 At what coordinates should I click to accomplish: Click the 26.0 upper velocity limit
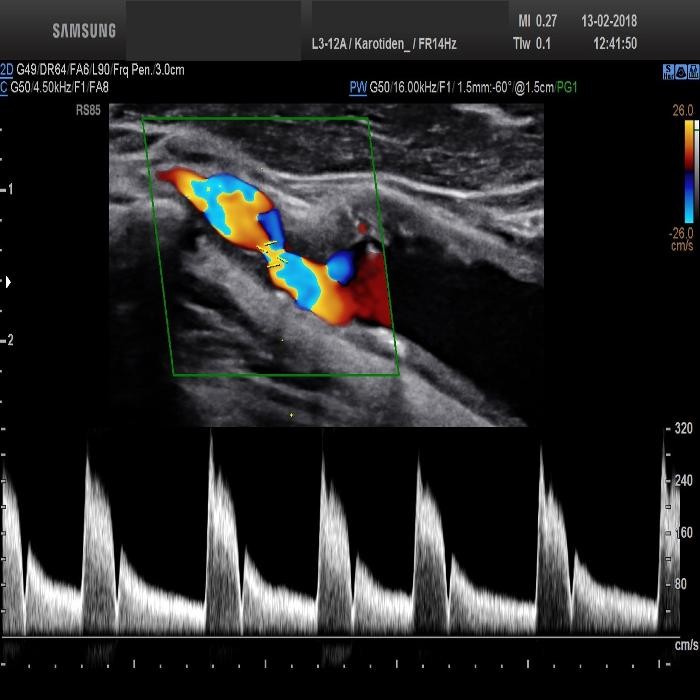683,111
